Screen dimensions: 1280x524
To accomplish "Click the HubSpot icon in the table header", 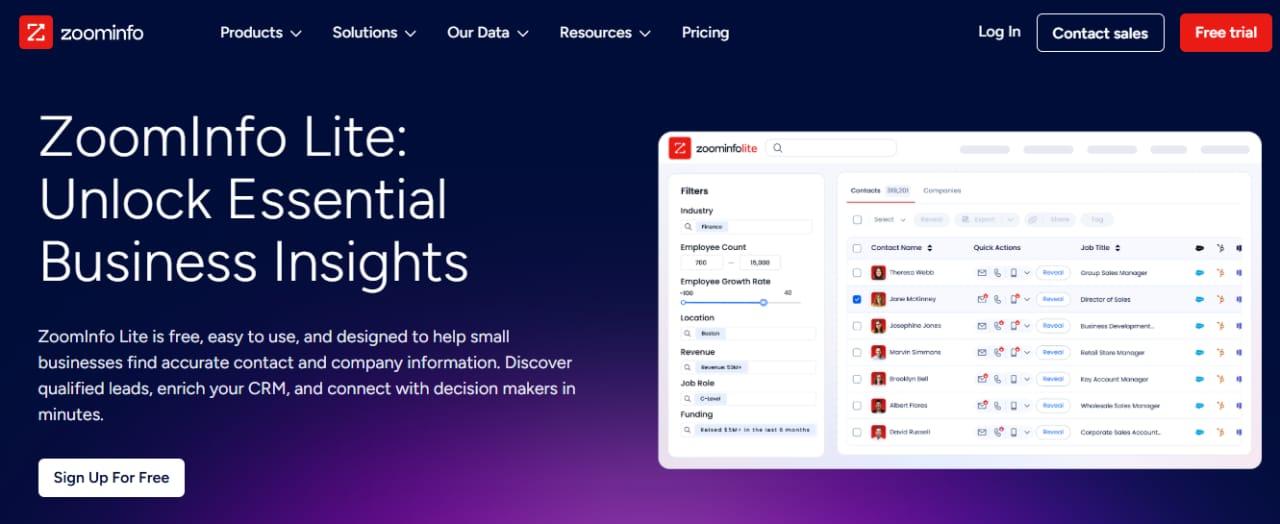I will tap(1220, 248).
